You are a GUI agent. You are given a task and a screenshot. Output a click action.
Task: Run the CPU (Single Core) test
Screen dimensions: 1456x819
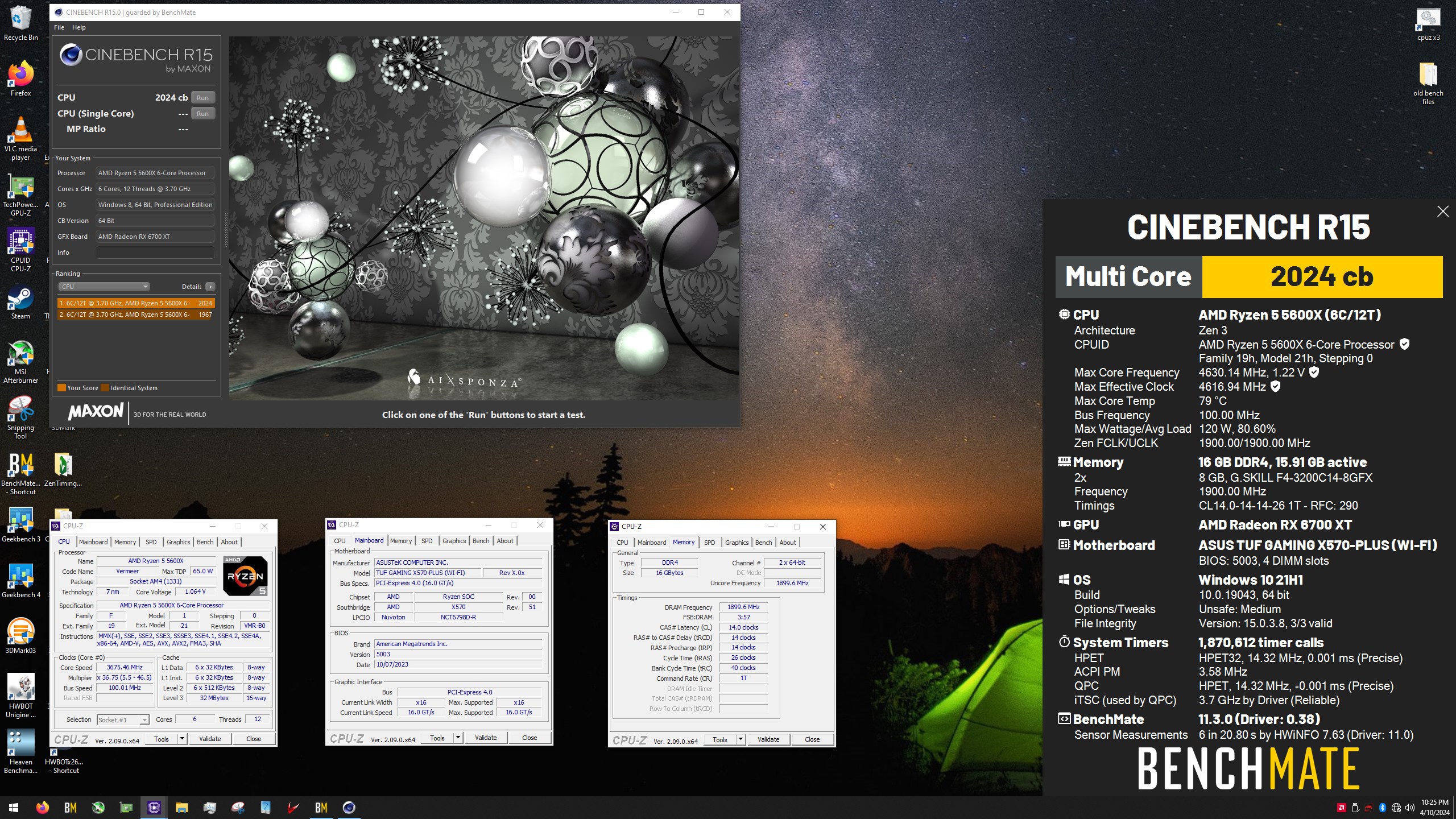click(x=203, y=114)
